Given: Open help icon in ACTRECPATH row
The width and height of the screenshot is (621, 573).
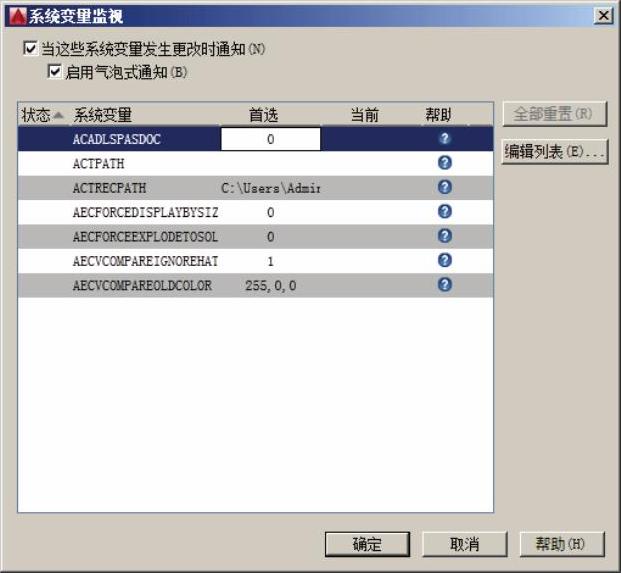Looking at the screenshot, I should [445, 187].
